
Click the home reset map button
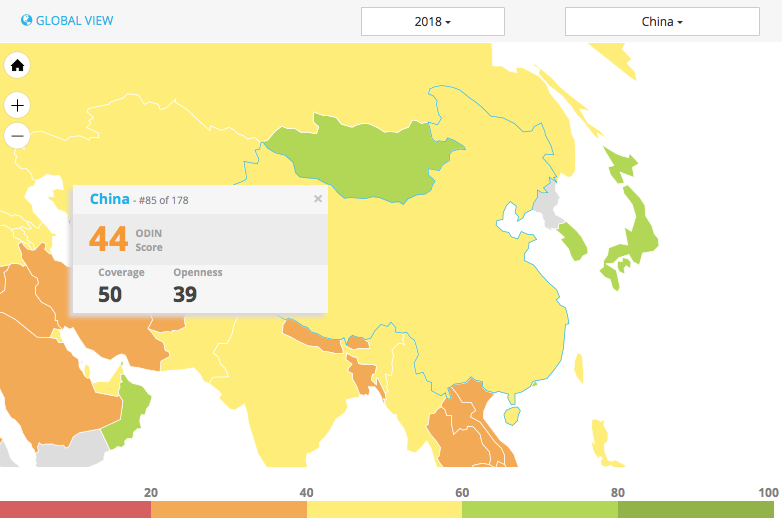pos(17,66)
